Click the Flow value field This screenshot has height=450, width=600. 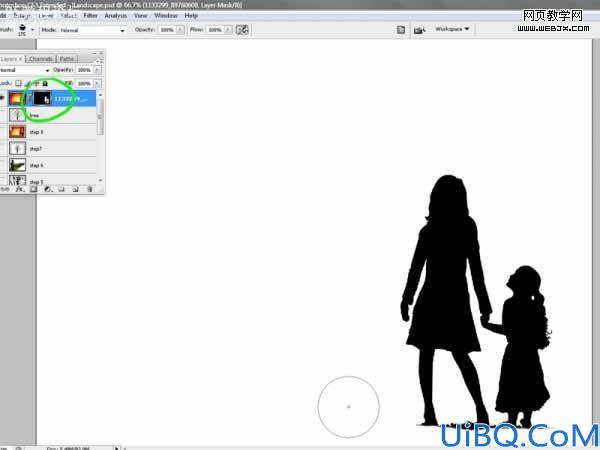pos(215,29)
